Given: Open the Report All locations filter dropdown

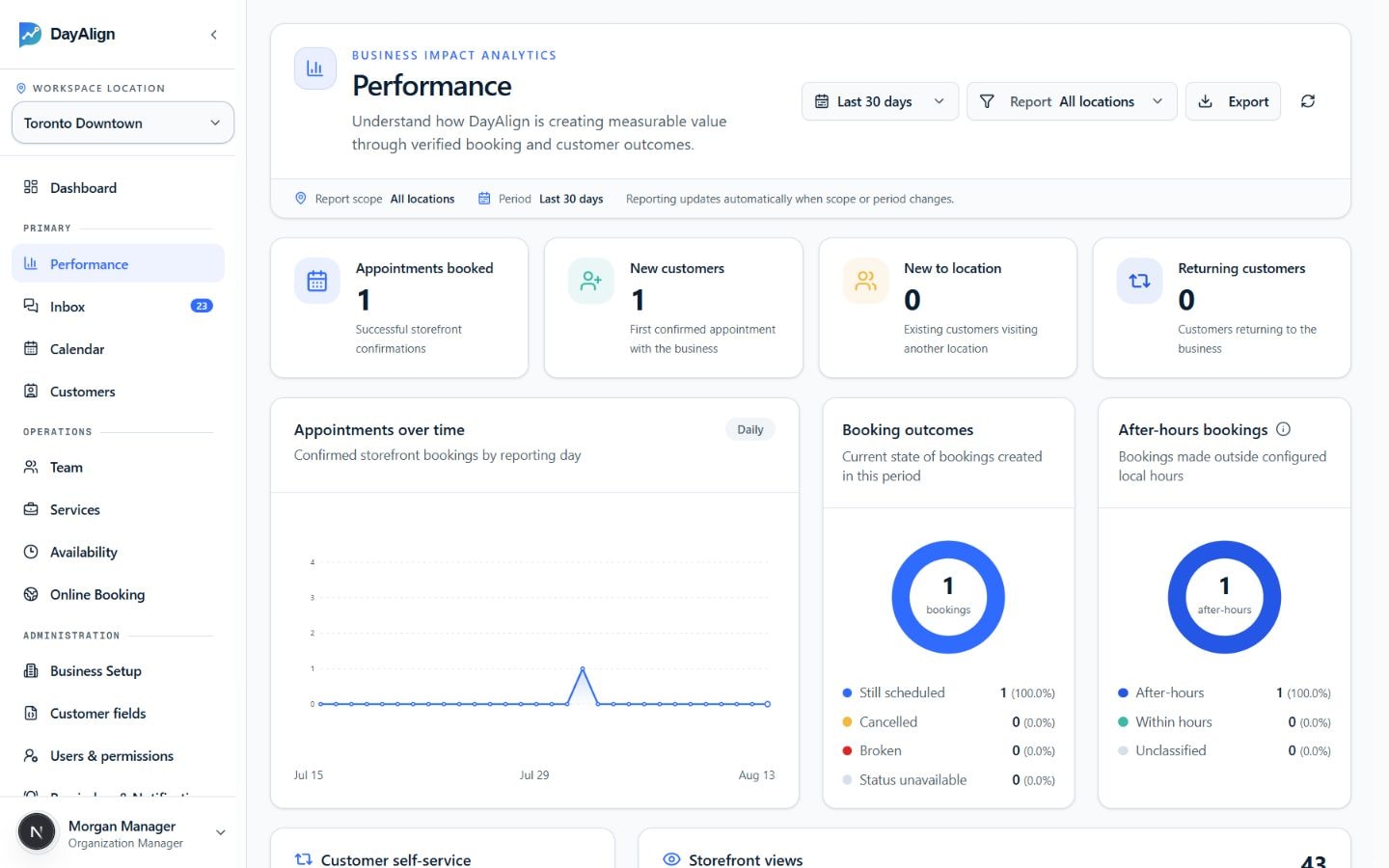Looking at the screenshot, I should (1072, 101).
